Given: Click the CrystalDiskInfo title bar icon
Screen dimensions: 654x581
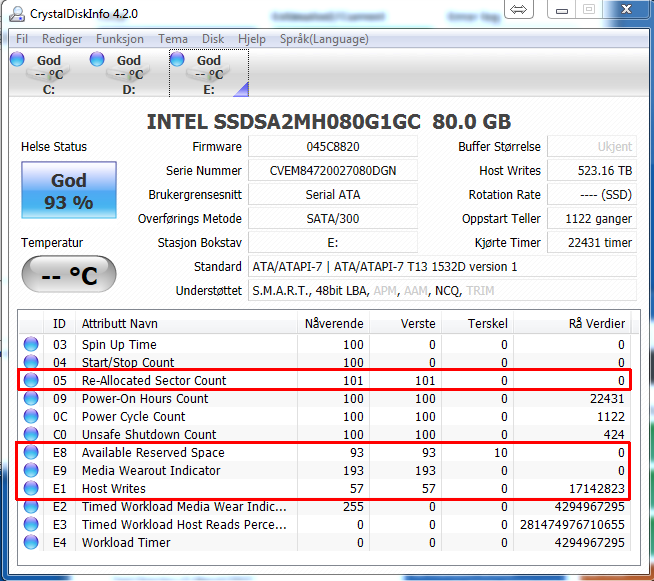Looking at the screenshot, I should 17,14.
